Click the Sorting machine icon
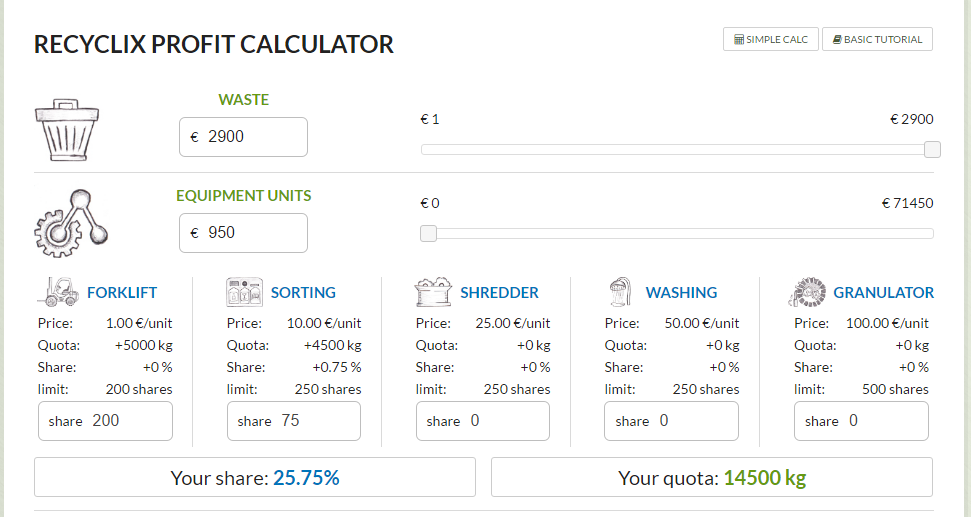Viewport: 971px width, 517px height. (244, 292)
